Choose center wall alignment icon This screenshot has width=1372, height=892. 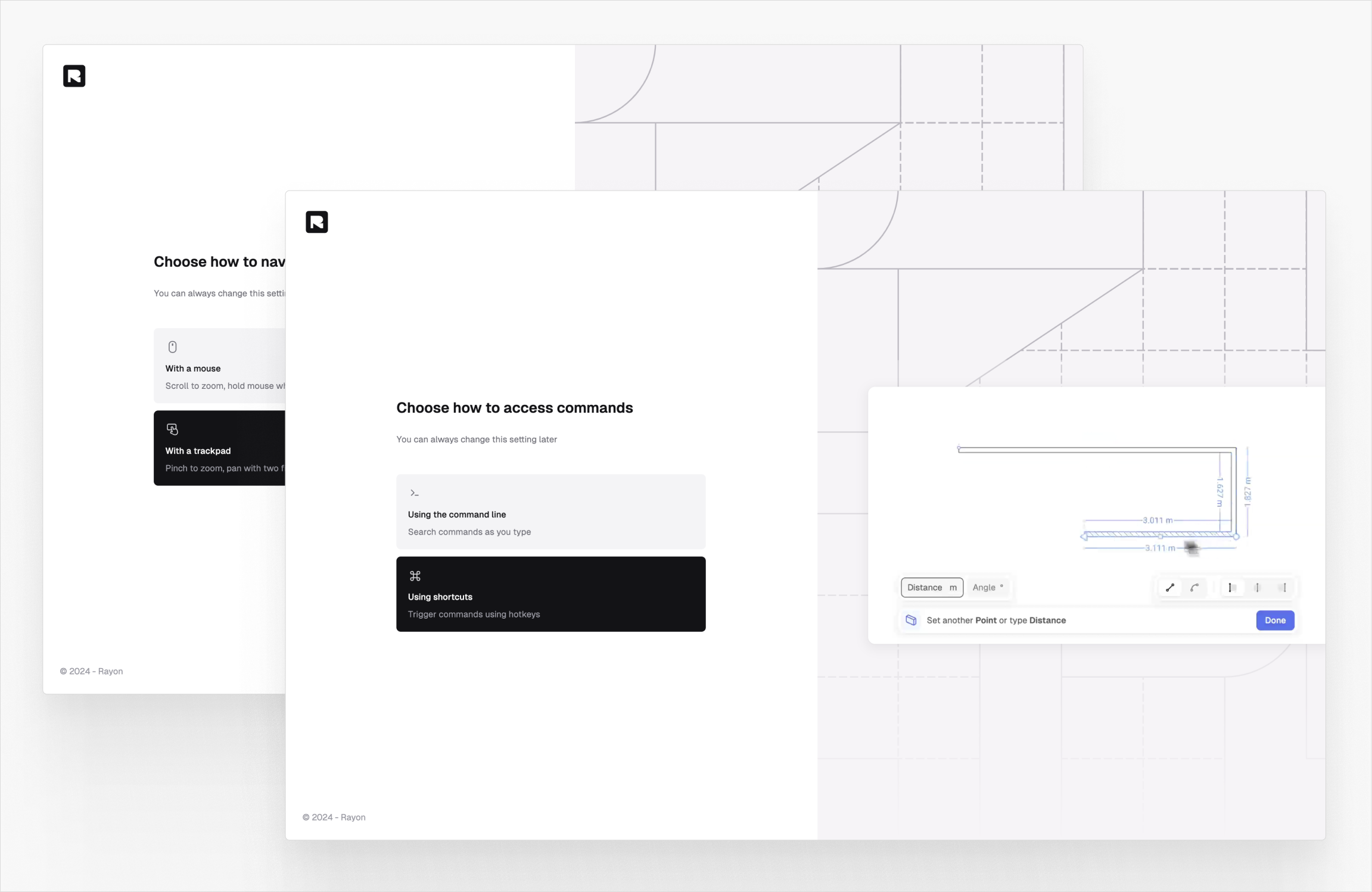pos(1257,588)
